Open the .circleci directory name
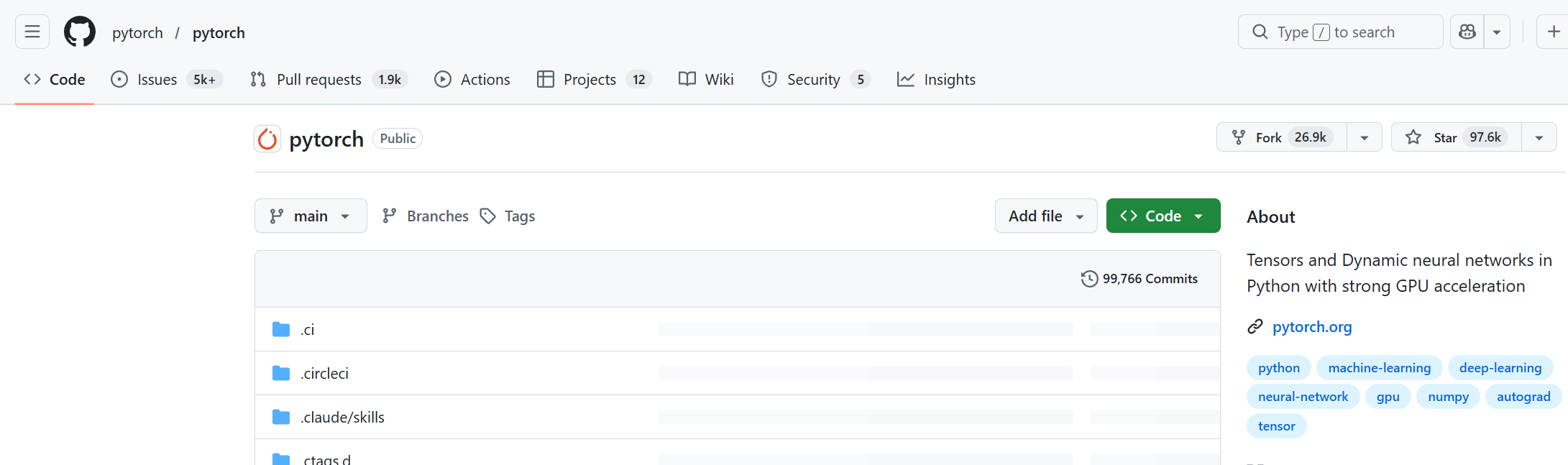Viewport: 1568px width, 465px height. point(325,374)
